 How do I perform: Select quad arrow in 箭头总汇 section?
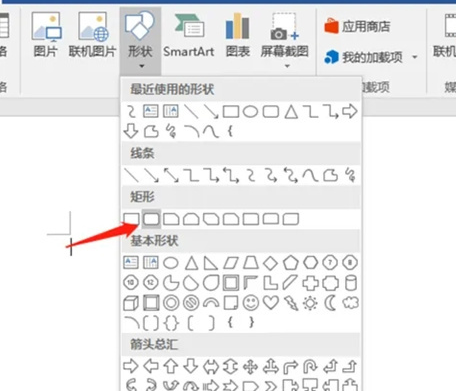coord(250,367)
